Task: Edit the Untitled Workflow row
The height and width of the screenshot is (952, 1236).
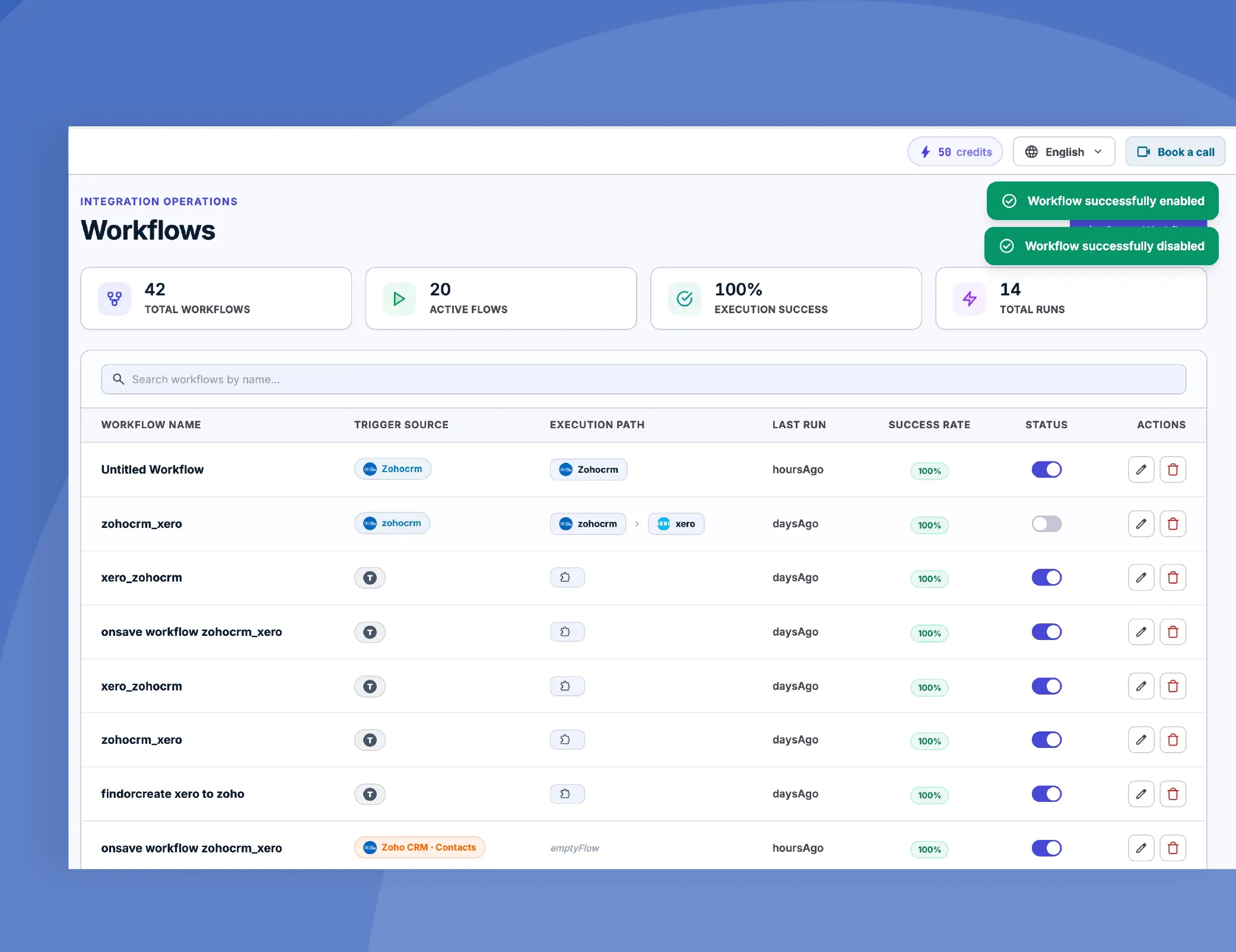Action: click(1140, 470)
